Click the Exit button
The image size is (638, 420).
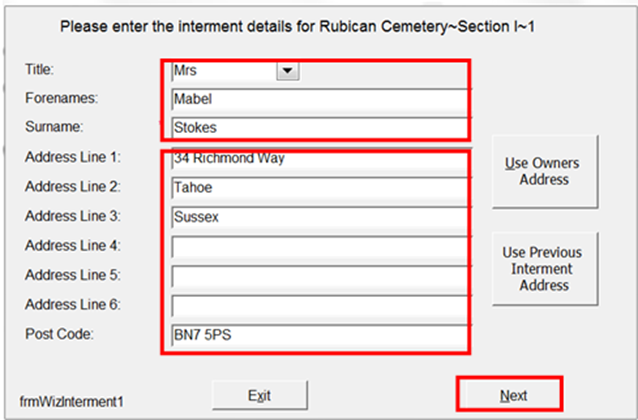[259, 395]
